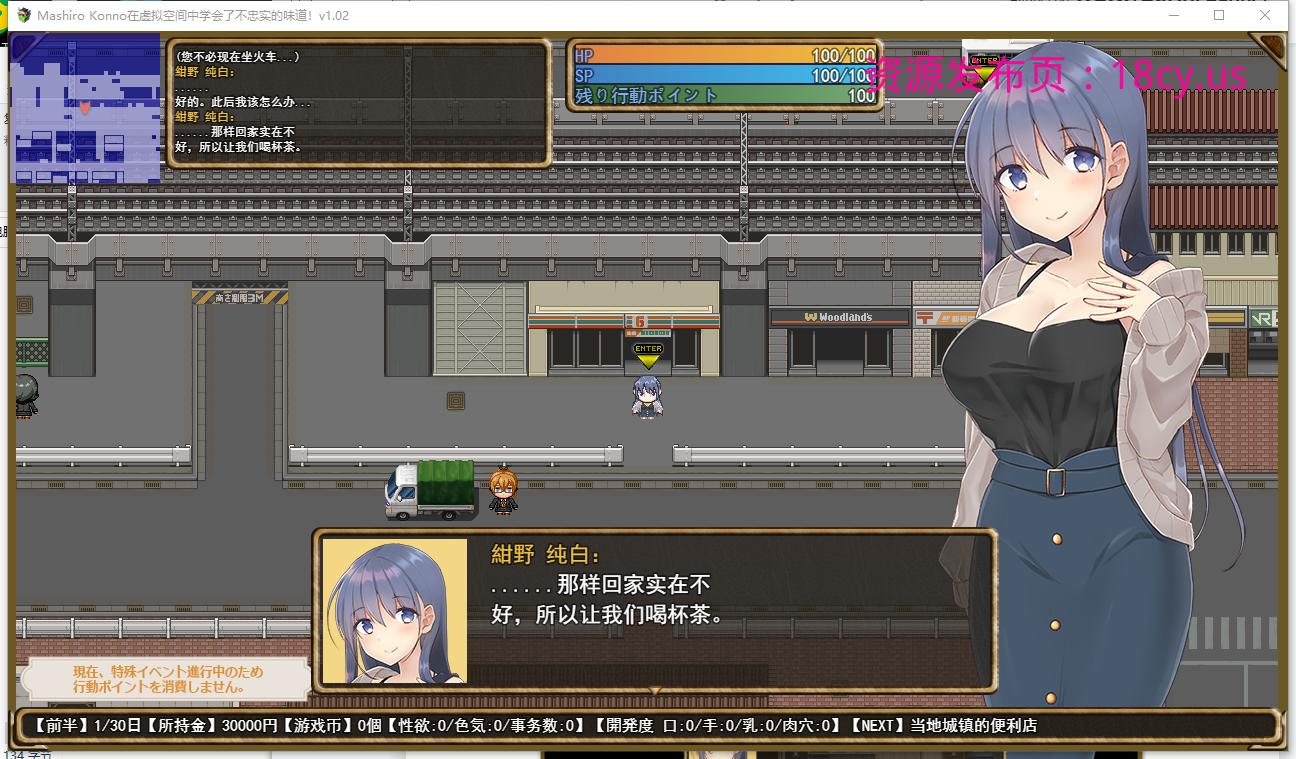Click the dialogue continue arrow below the message
The width and height of the screenshot is (1296, 759).
[x=655, y=690]
